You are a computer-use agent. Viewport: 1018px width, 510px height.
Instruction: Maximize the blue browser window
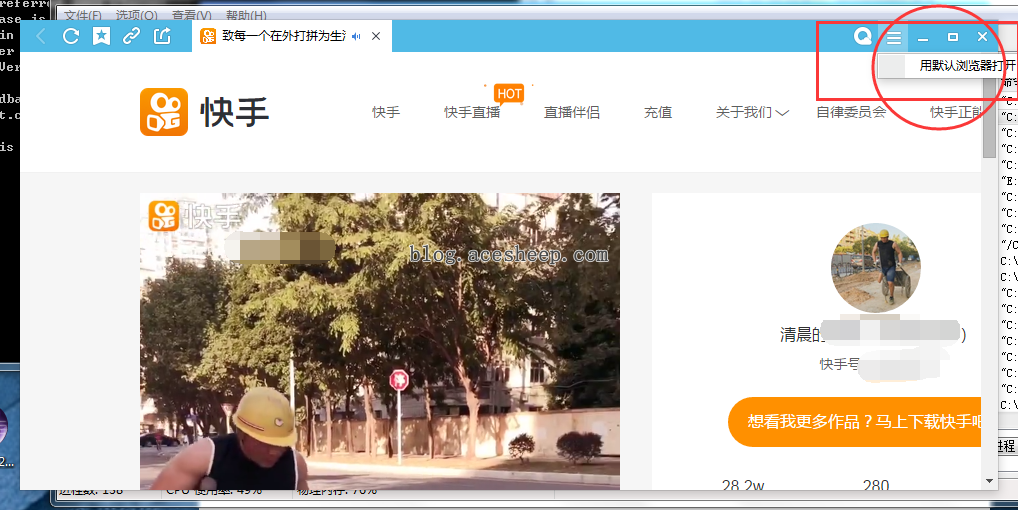[953, 37]
